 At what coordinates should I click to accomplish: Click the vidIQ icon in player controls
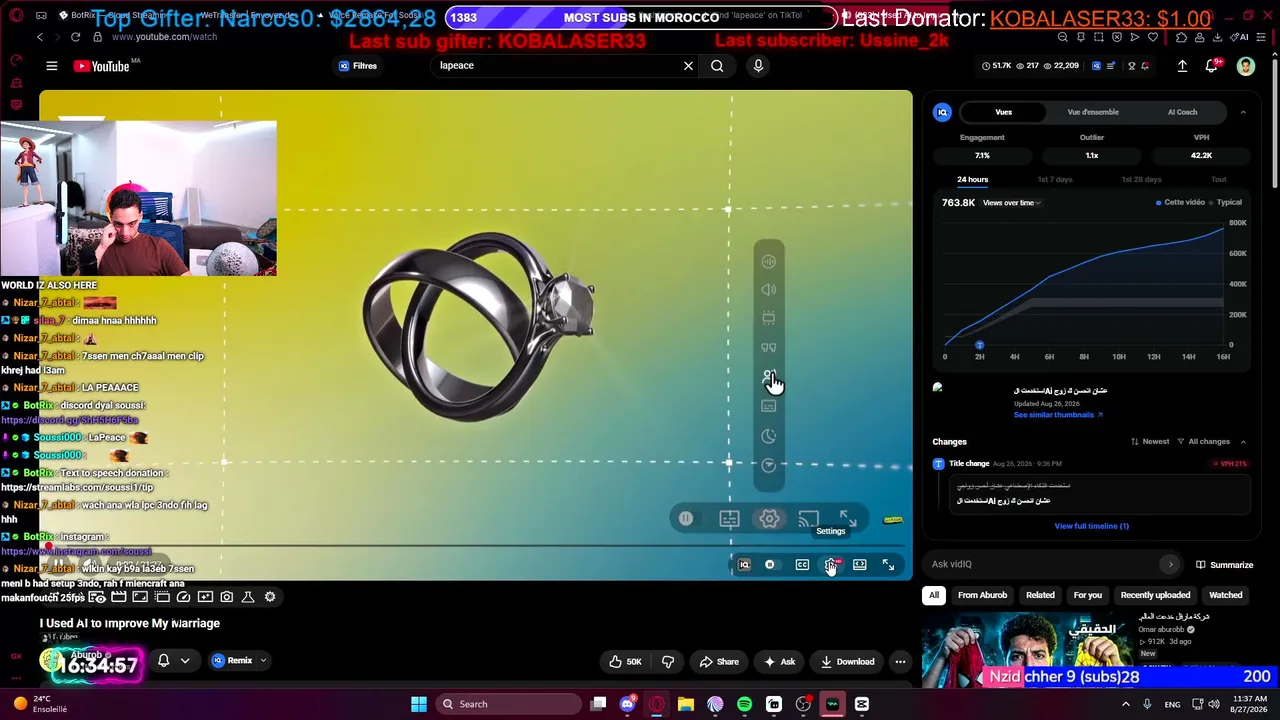click(x=744, y=565)
